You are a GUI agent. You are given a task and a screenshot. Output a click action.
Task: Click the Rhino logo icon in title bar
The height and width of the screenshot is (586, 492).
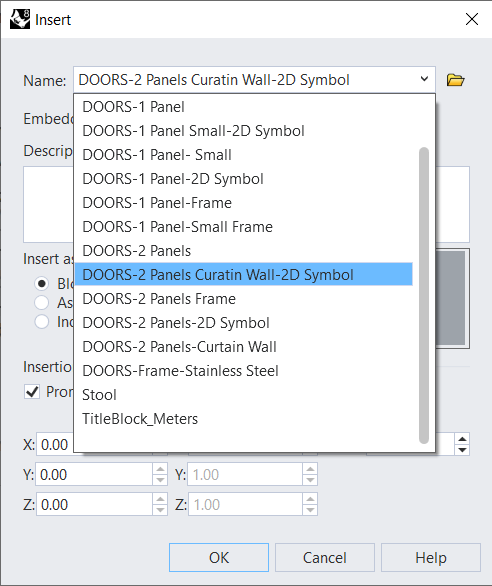tap(20, 19)
